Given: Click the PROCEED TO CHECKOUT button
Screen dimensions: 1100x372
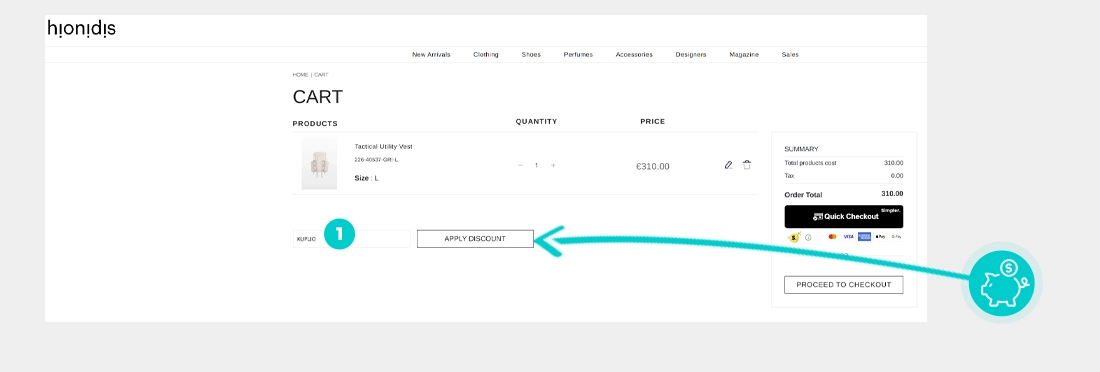Looking at the screenshot, I should 844,285.
